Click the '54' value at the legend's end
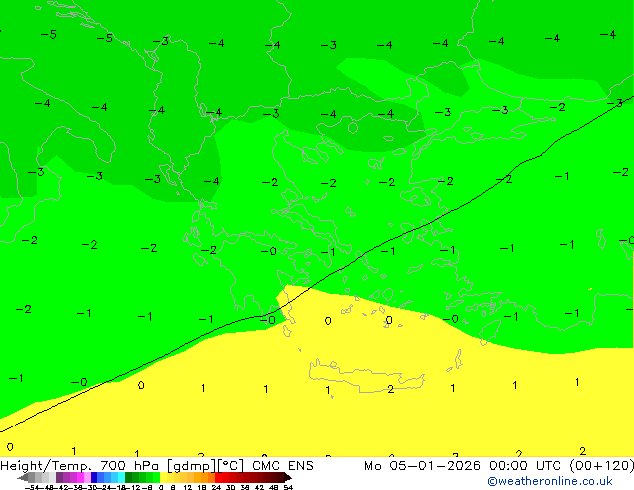 tap(288, 487)
